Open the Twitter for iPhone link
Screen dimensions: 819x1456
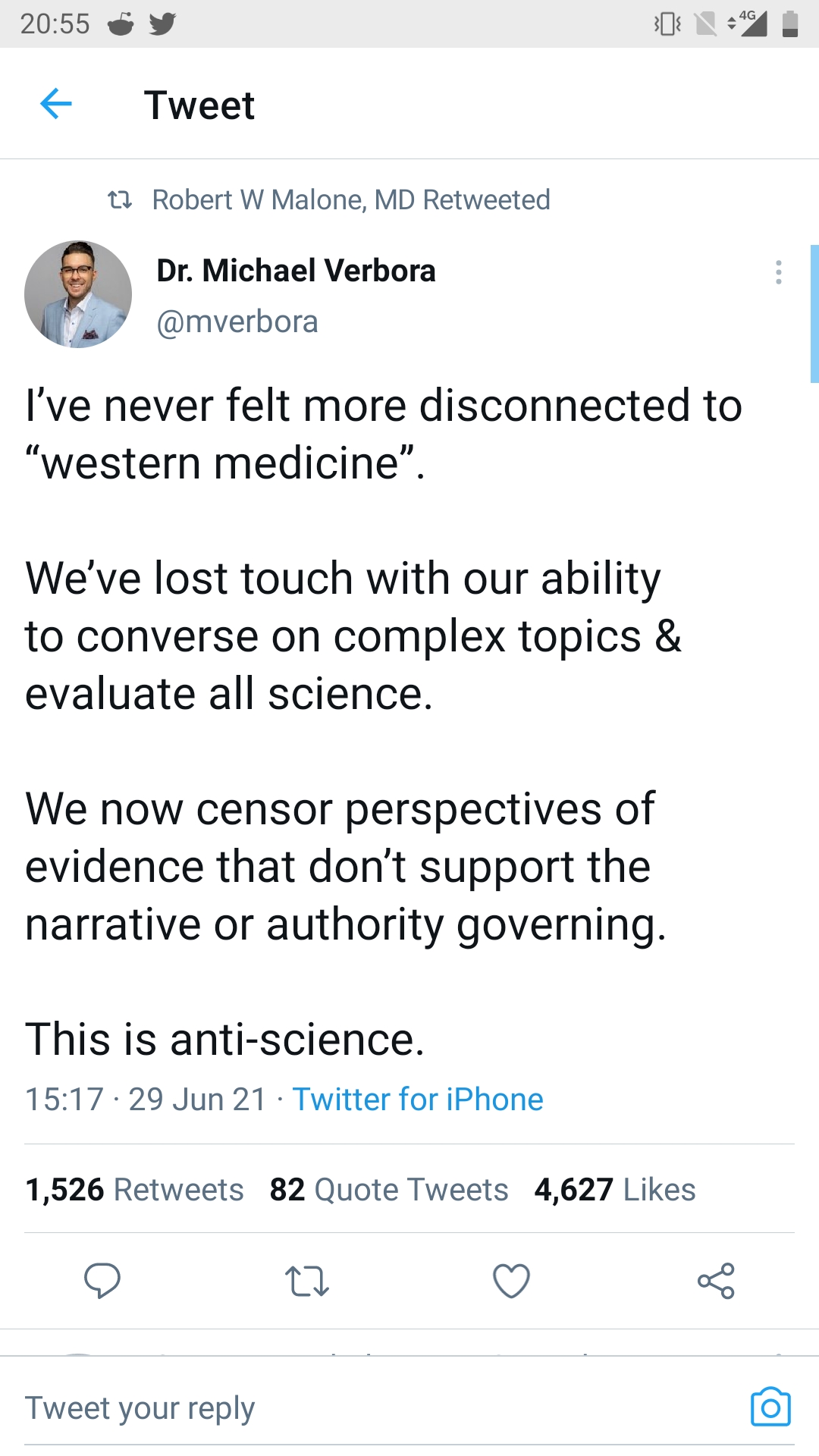click(418, 1100)
